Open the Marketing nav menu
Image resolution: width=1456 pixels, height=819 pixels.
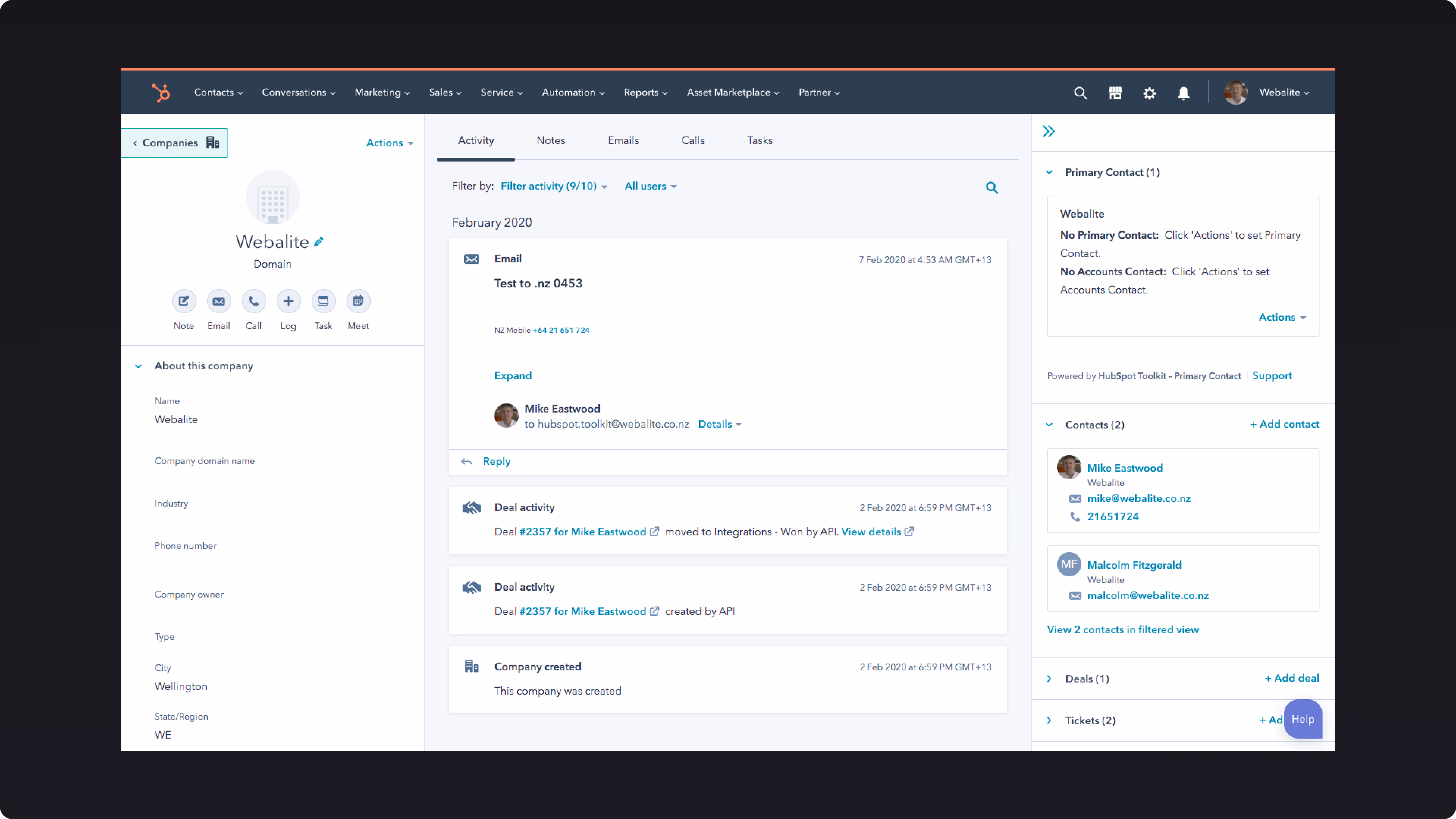pyautogui.click(x=382, y=93)
